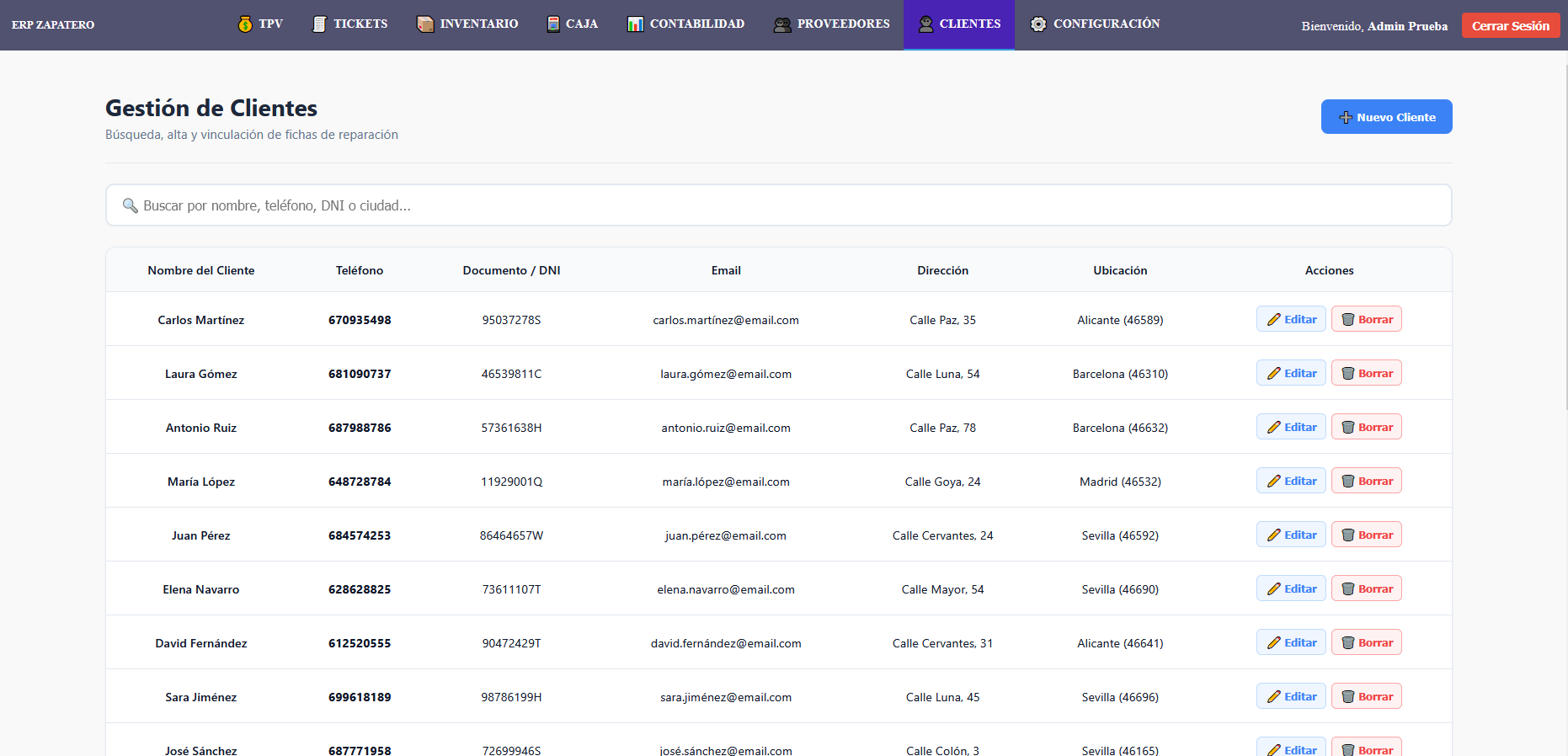This screenshot has width=1568, height=756.
Task: Click the Clientes person icon
Action: tap(925, 24)
